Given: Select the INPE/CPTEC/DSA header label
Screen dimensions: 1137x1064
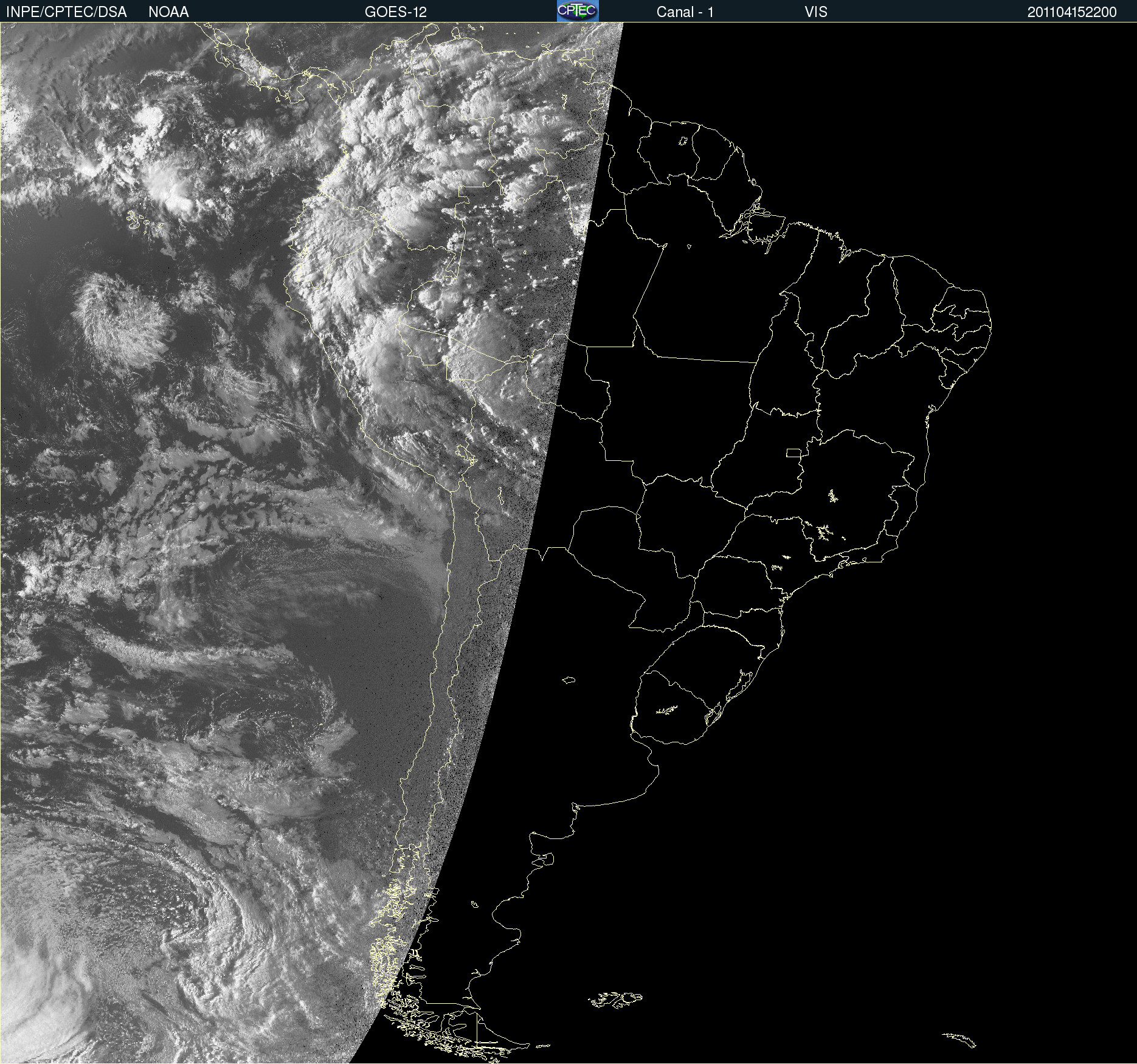Looking at the screenshot, I should [x=66, y=12].
